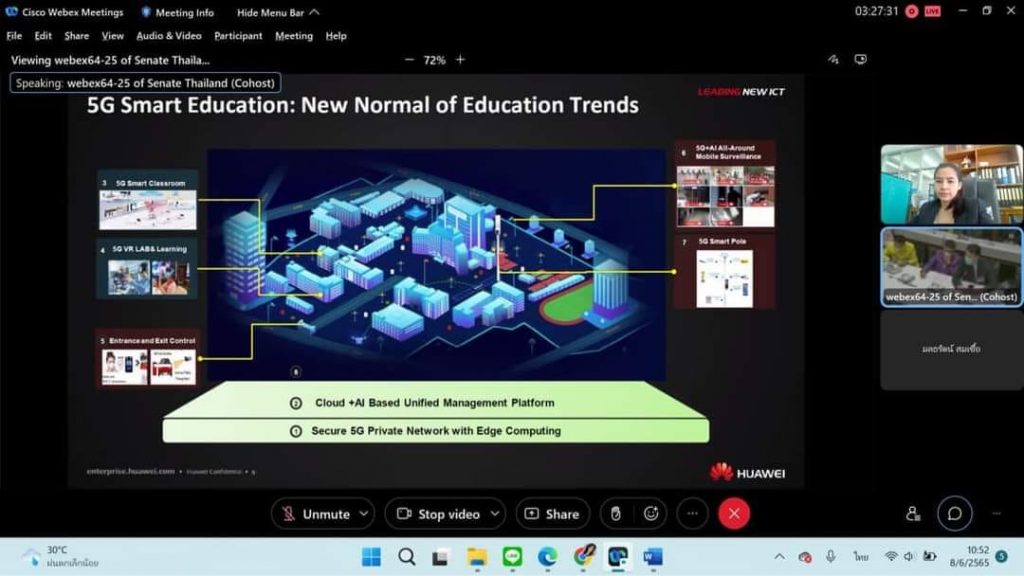Open taskbar Search icon
Viewport: 1024px width, 576px height.
407,557
